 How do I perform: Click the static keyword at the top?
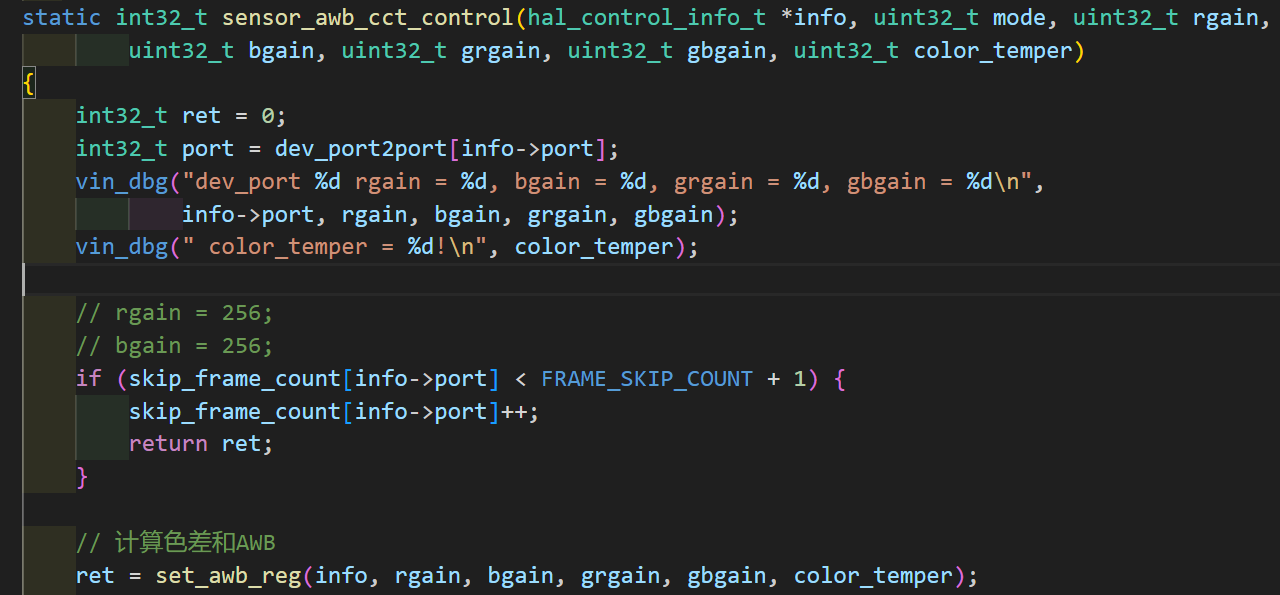61,18
